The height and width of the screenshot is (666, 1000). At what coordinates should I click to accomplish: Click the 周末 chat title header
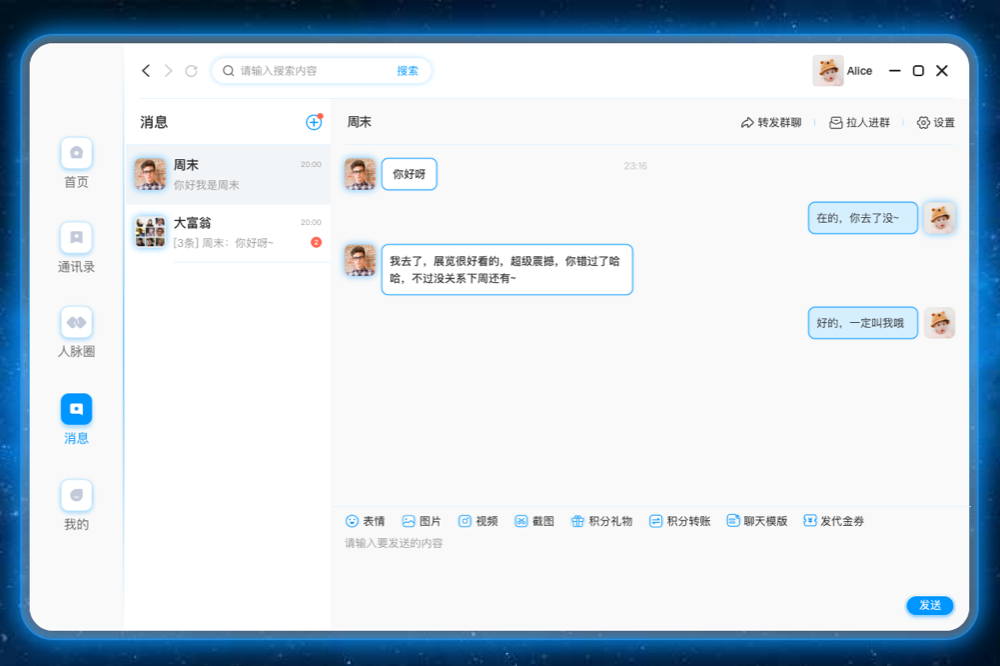click(x=359, y=122)
